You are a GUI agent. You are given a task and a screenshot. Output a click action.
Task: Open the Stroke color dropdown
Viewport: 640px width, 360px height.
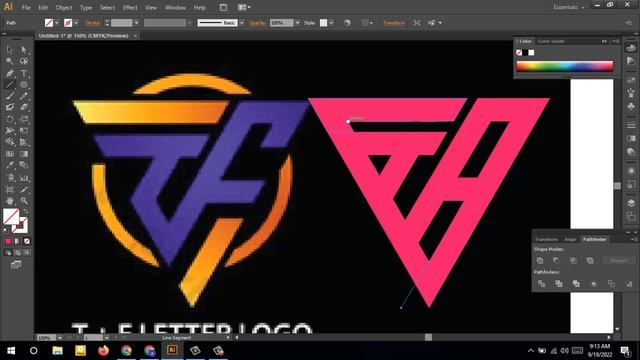76,23
